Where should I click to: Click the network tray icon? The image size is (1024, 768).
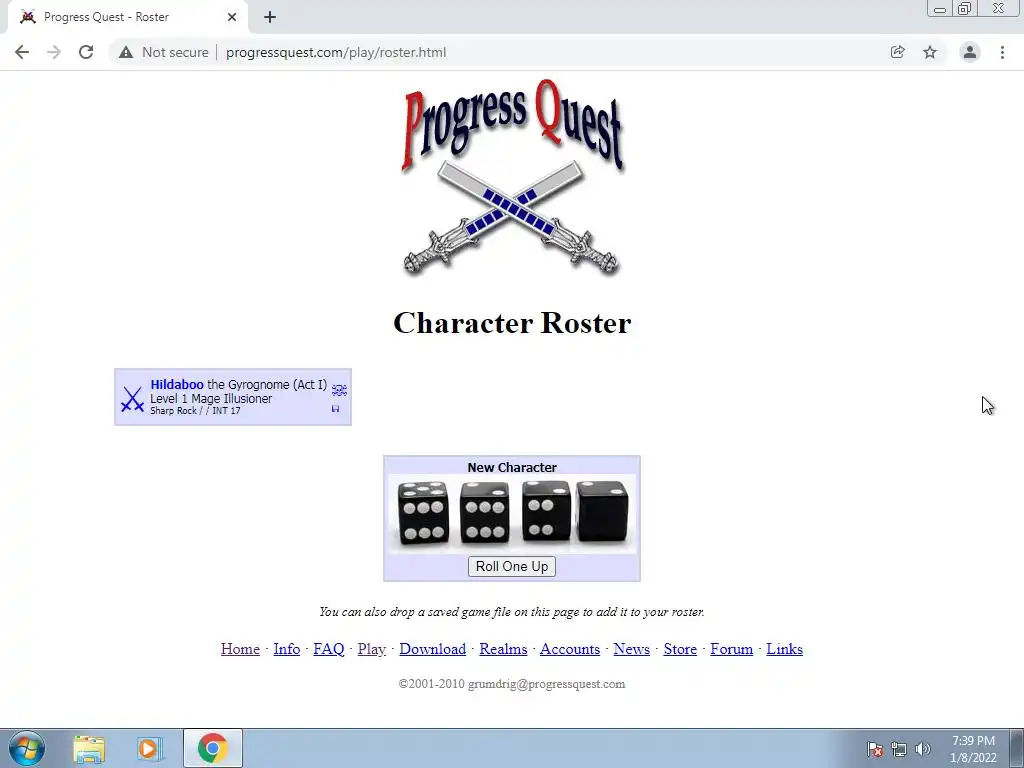pos(899,749)
